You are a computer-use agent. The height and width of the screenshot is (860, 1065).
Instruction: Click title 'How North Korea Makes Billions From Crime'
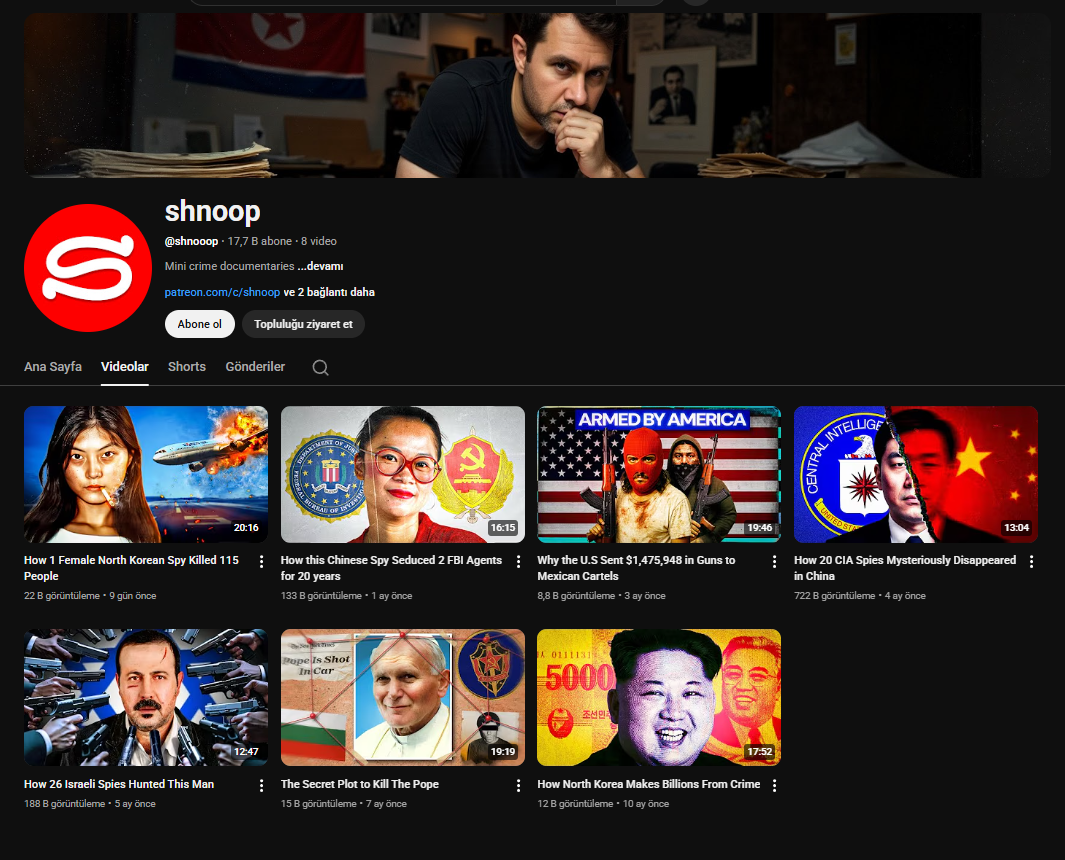pyautogui.click(x=649, y=784)
